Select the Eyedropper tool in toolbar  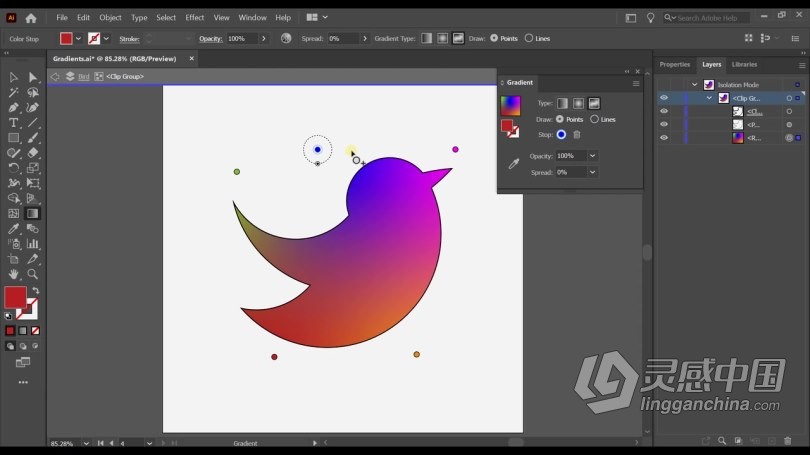click(13, 228)
